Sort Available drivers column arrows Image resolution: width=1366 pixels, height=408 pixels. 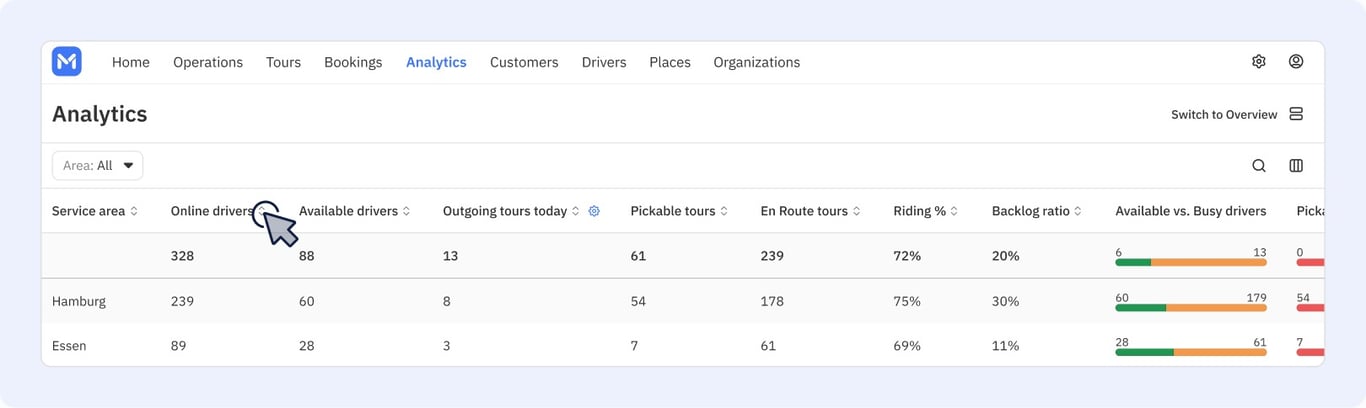click(x=407, y=211)
